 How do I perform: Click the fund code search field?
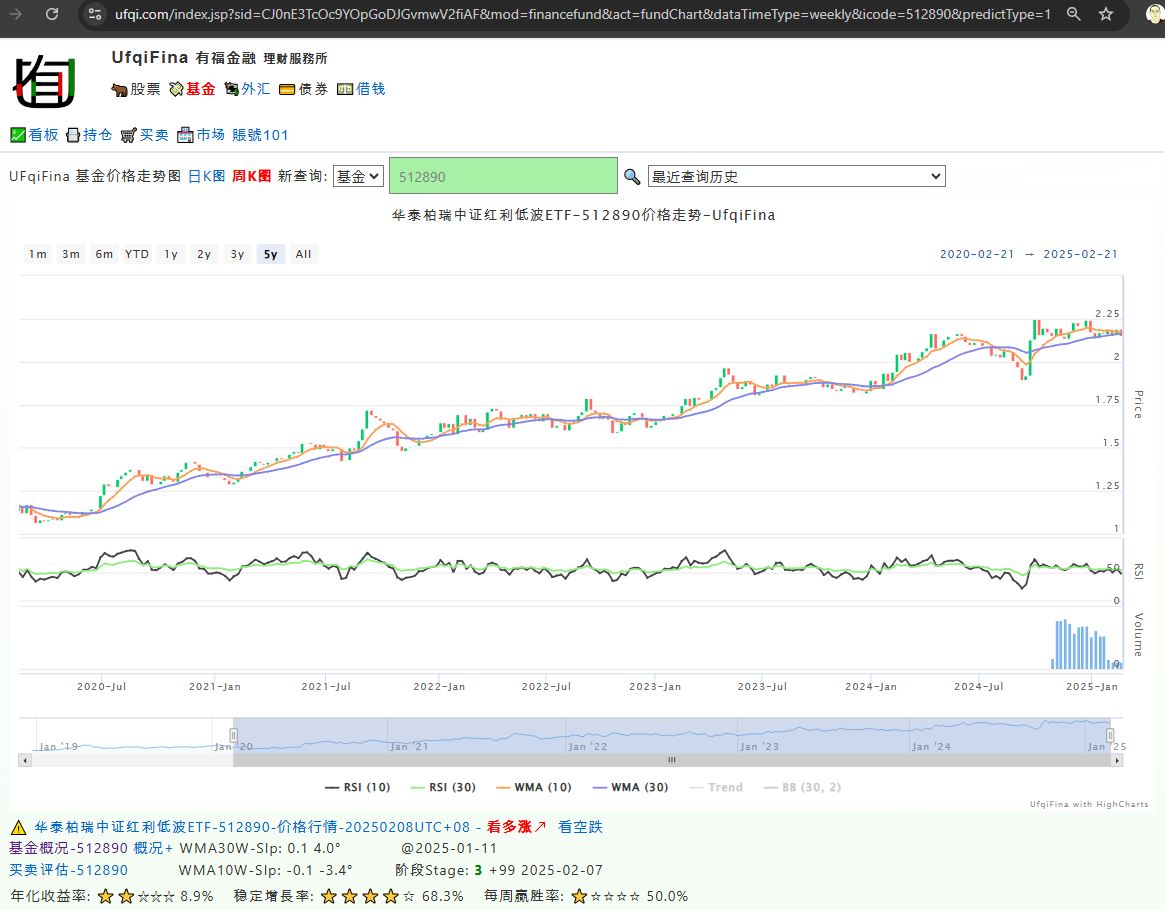503,176
